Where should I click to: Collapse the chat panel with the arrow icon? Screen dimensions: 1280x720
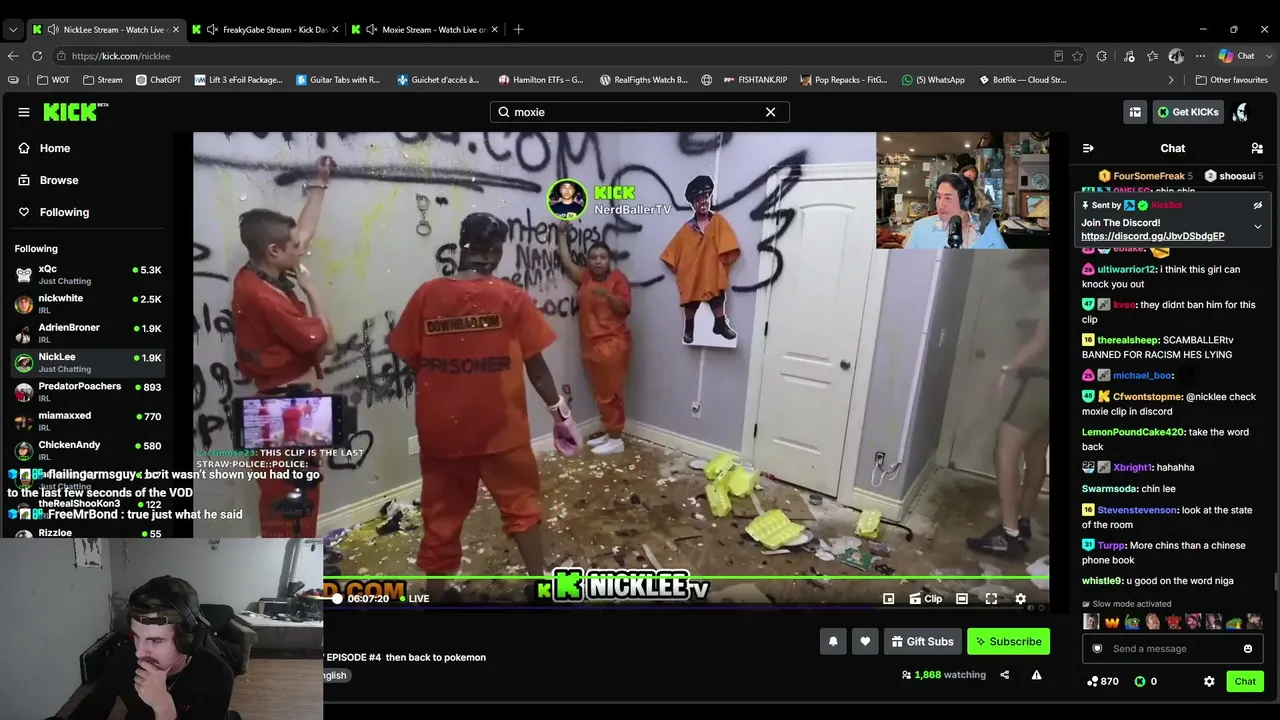1088,148
